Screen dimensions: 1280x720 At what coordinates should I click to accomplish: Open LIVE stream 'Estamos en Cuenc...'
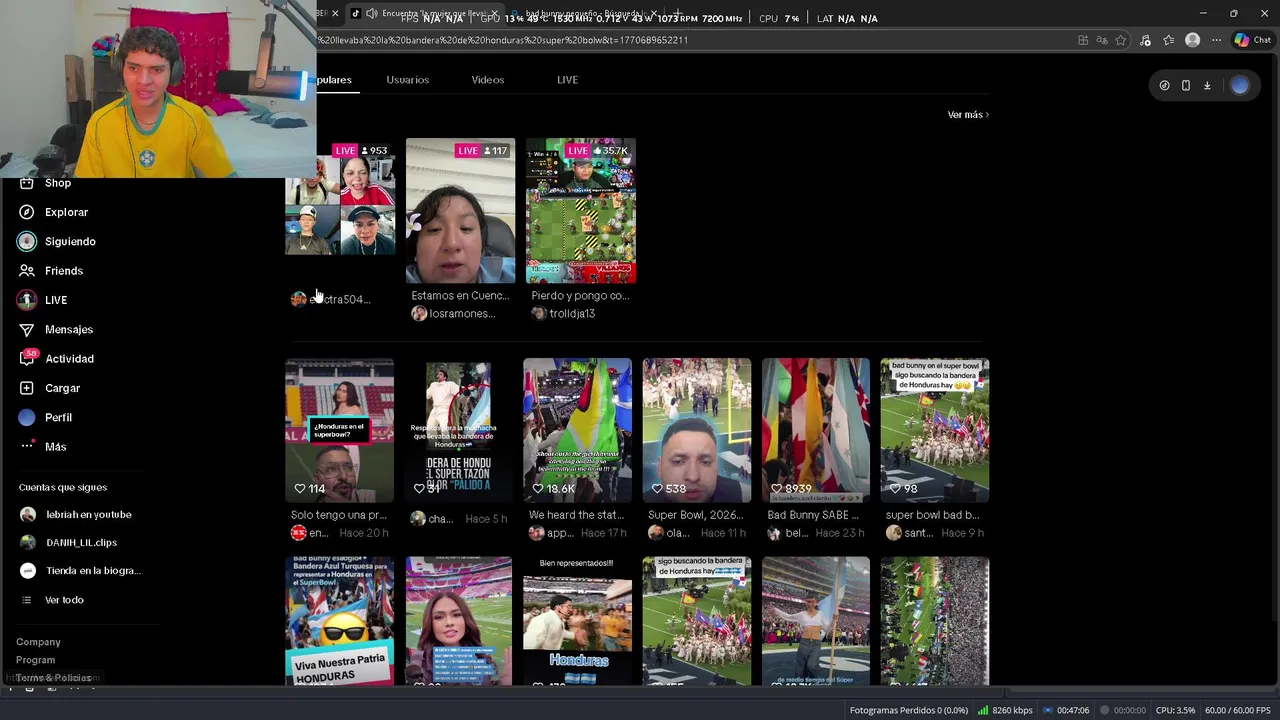click(x=460, y=211)
